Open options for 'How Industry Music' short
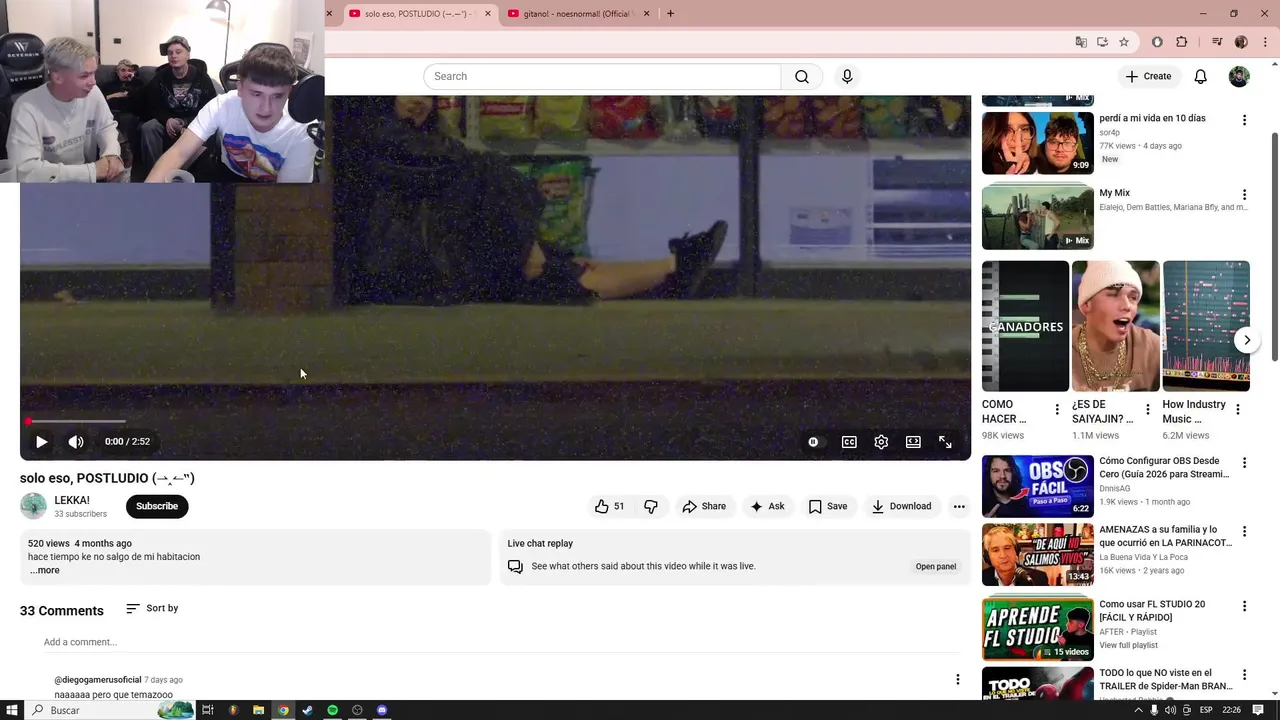 click(x=1238, y=410)
